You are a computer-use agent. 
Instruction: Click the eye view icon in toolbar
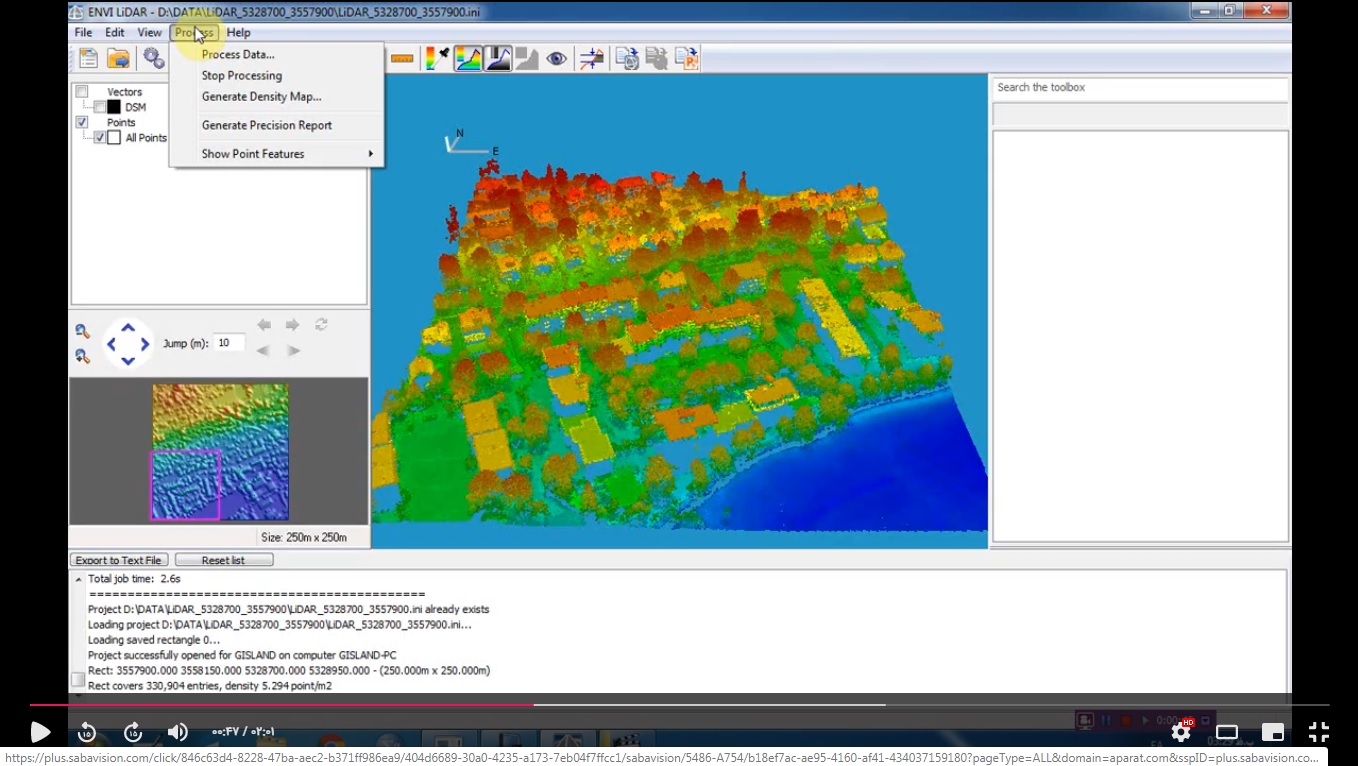pos(556,59)
